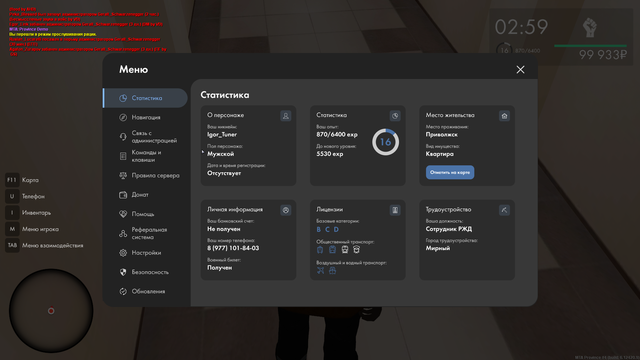
Task: Click the Отметить на карте button
Action: click(x=450, y=172)
